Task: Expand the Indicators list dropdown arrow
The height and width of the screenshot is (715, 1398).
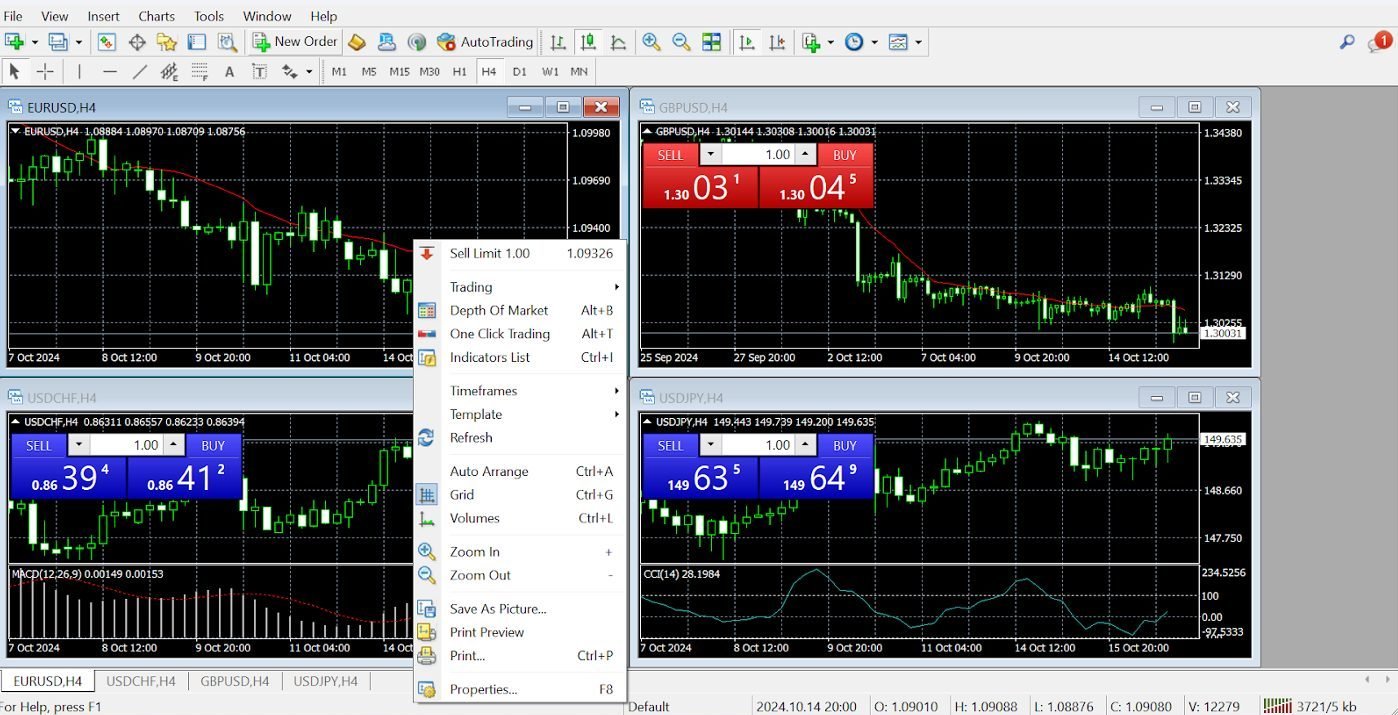Action: 831,42
